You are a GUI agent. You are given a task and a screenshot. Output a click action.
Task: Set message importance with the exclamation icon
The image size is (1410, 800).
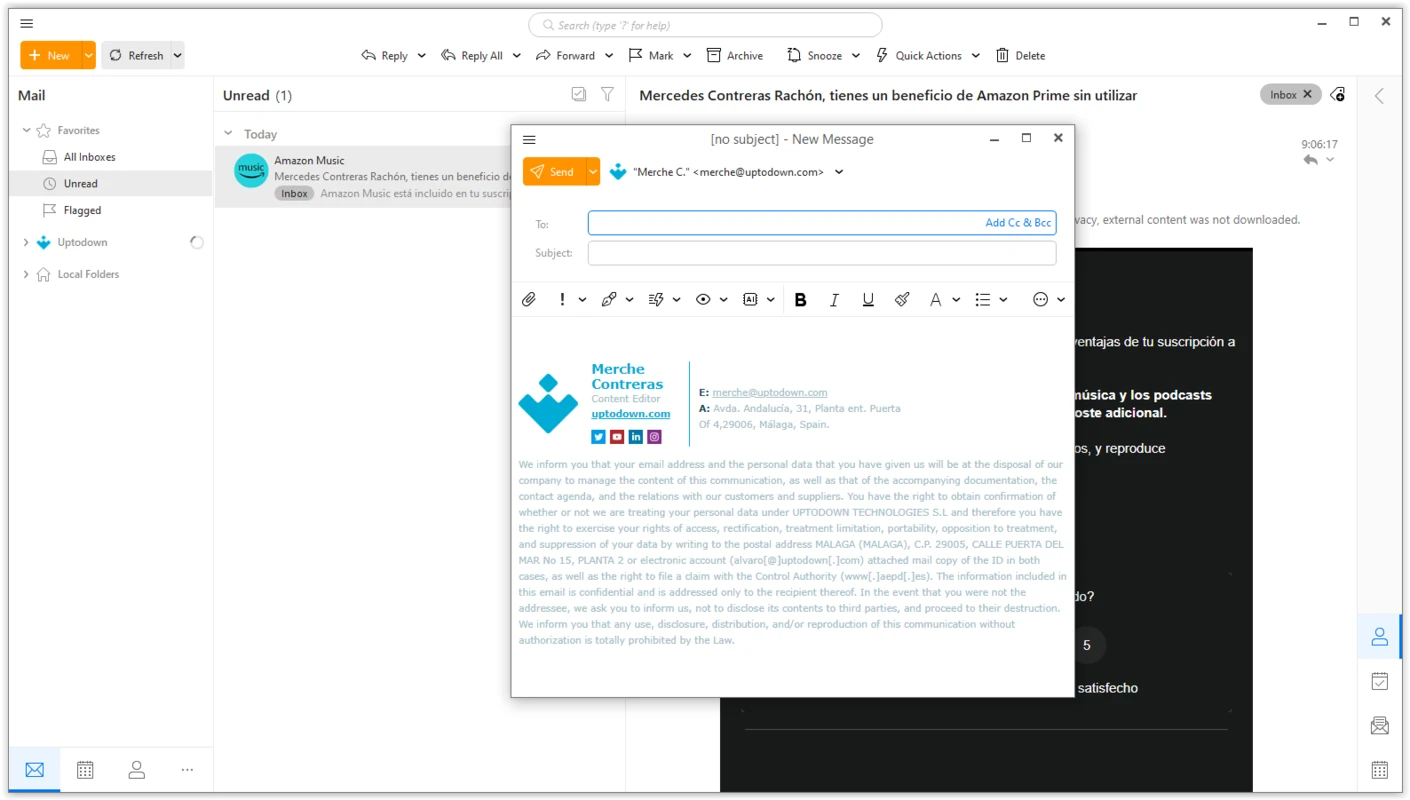click(562, 298)
